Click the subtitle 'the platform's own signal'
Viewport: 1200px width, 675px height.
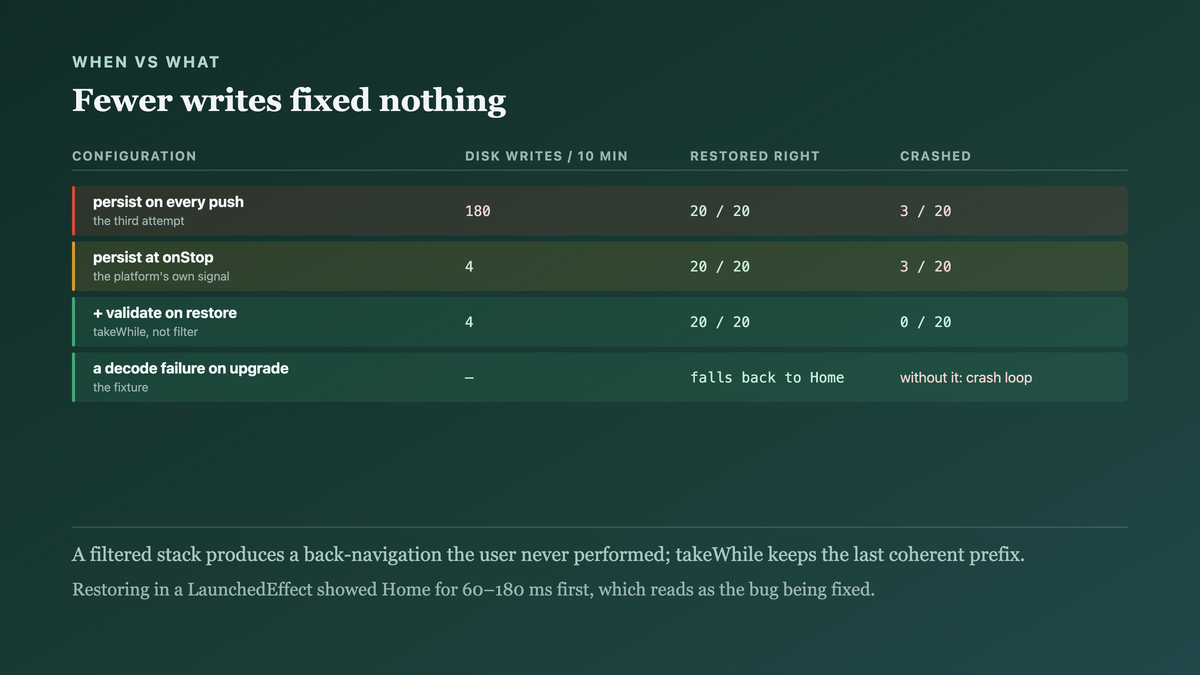161,276
